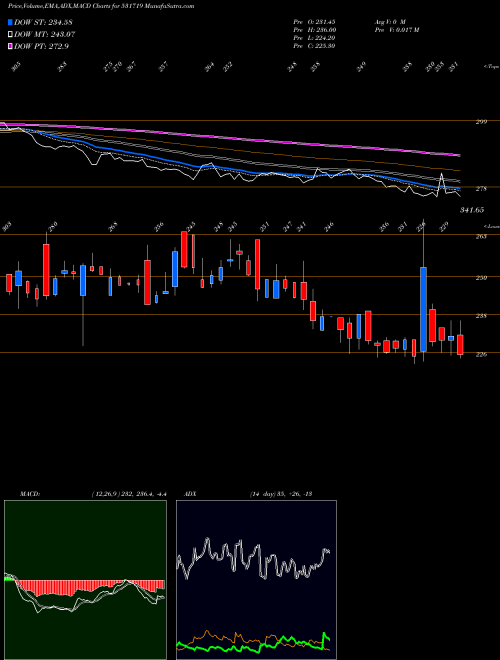Click the 263 candlestick axis label

(481, 237)
